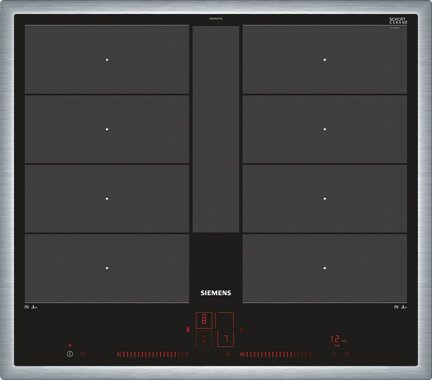Tap the rightmost timer symbol below the 12 display

click(x=347, y=355)
